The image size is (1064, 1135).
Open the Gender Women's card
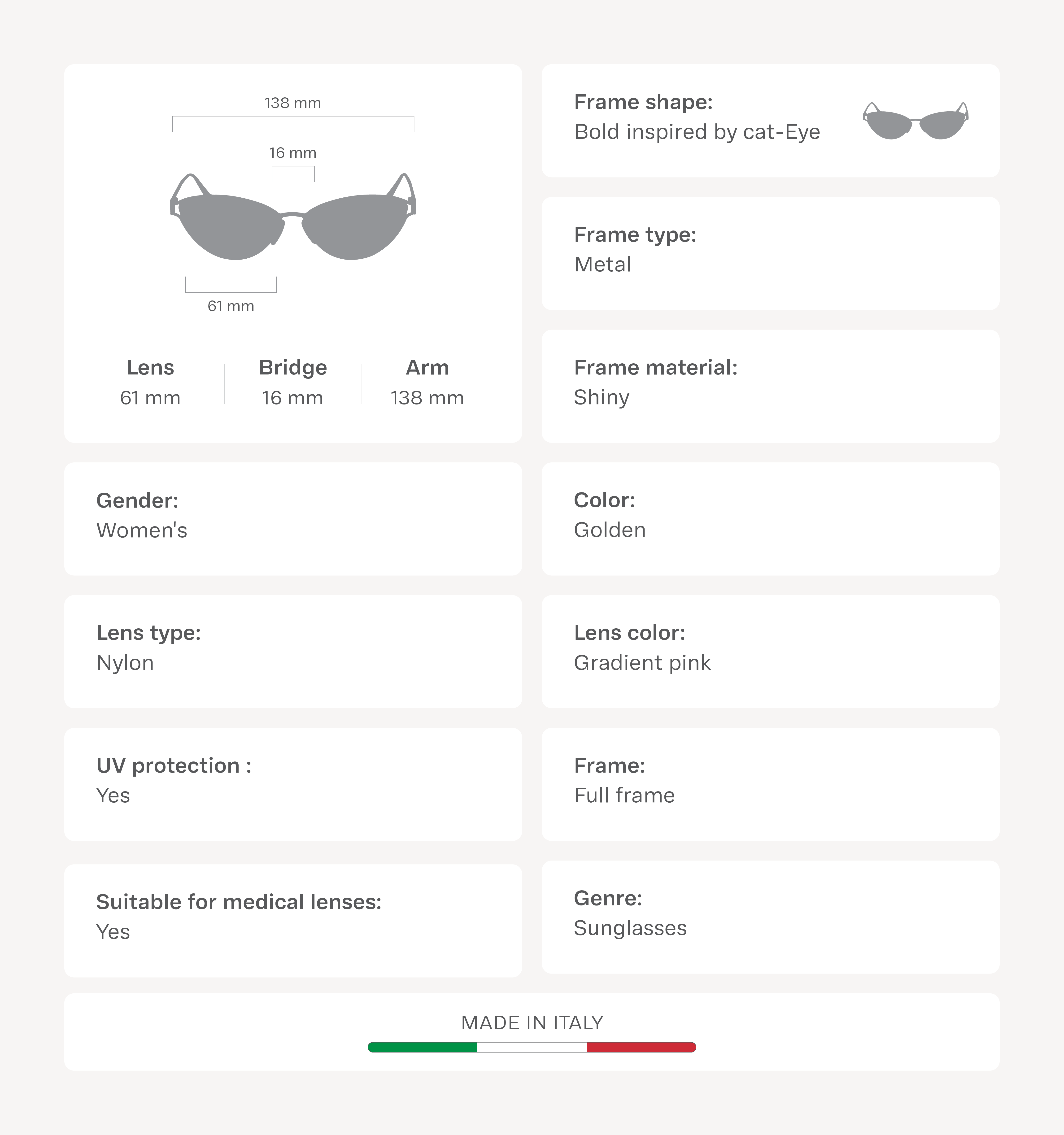click(x=293, y=518)
